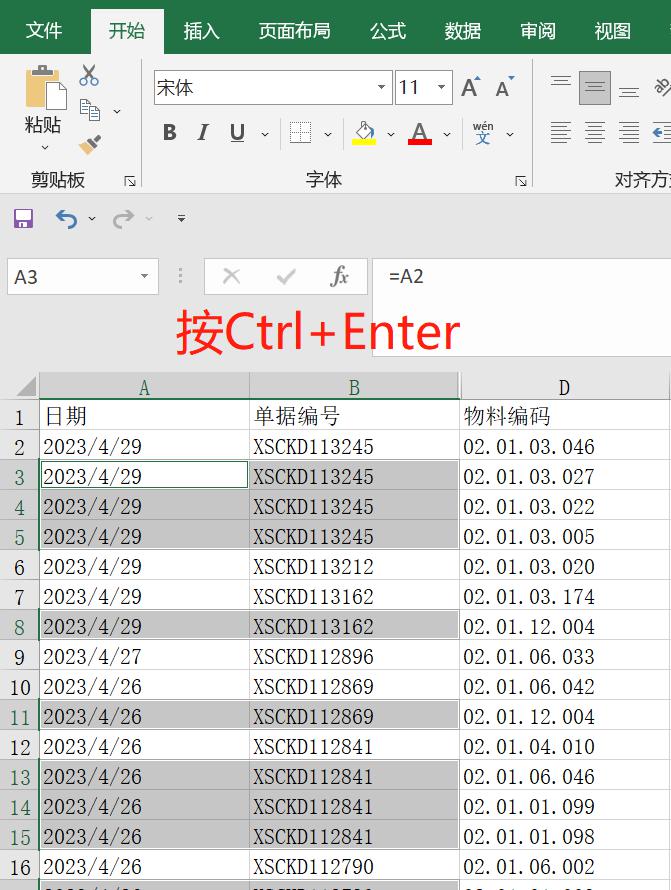Viewport: 671px width, 890px height.
Task: Open Insert Function fx dialog
Action: tap(339, 276)
